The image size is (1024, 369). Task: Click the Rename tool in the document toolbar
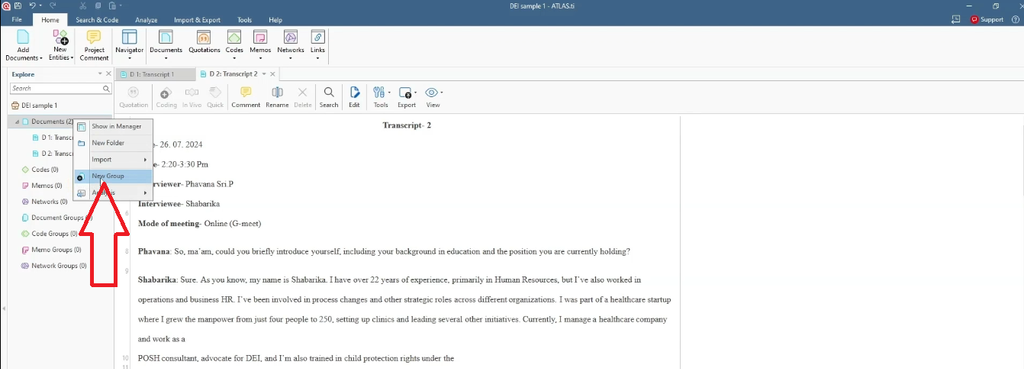point(277,97)
